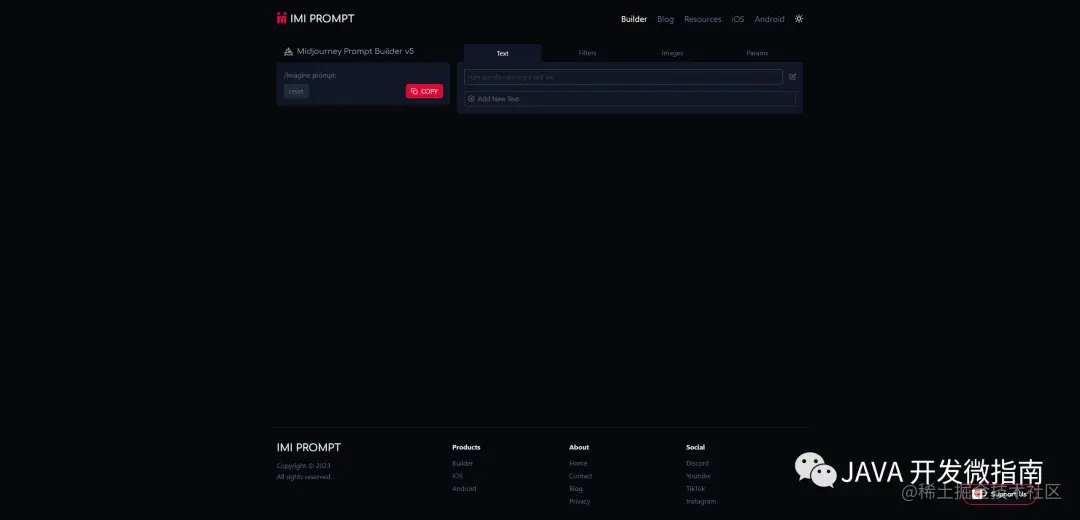
Task: Toggle the light/dark theme sun icon
Action: pos(799,19)
